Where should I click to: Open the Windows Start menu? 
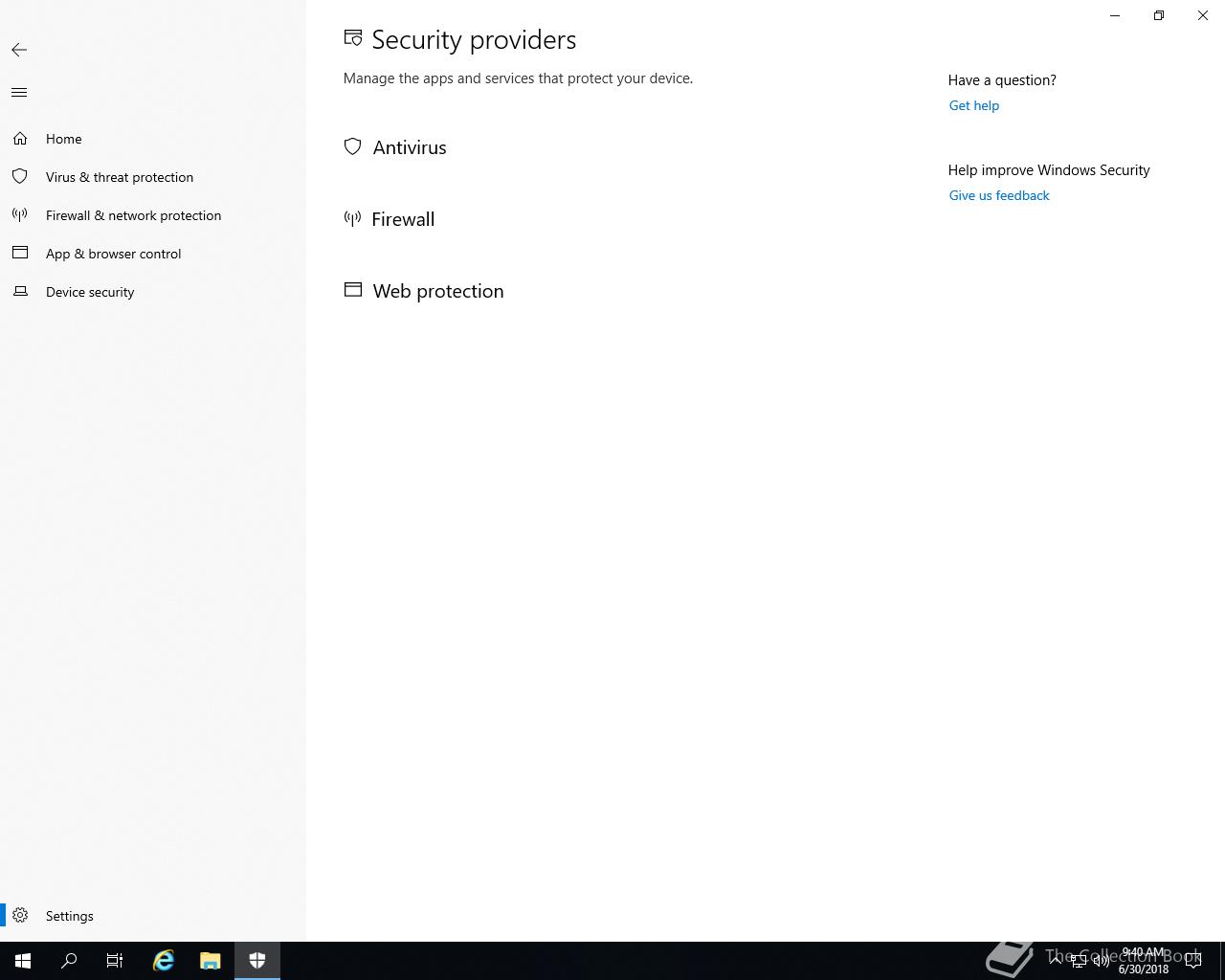point(23,961)
